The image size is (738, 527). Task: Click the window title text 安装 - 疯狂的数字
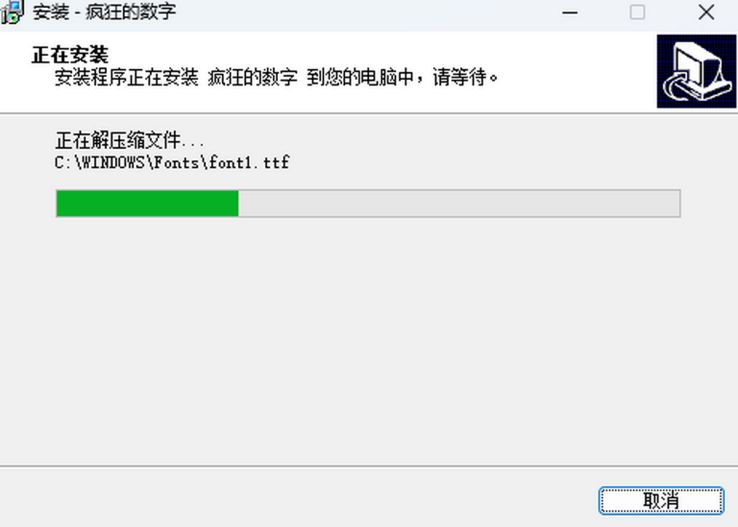pyautogui.click(x=104, y=12)
